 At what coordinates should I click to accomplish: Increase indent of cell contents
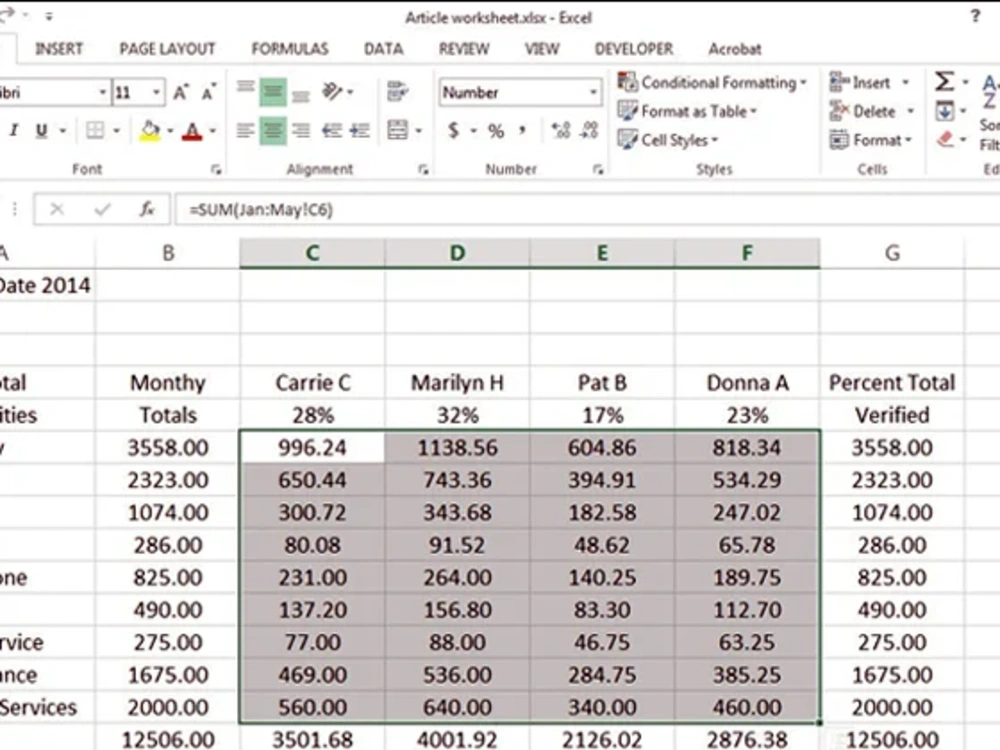tap(360, 131)
